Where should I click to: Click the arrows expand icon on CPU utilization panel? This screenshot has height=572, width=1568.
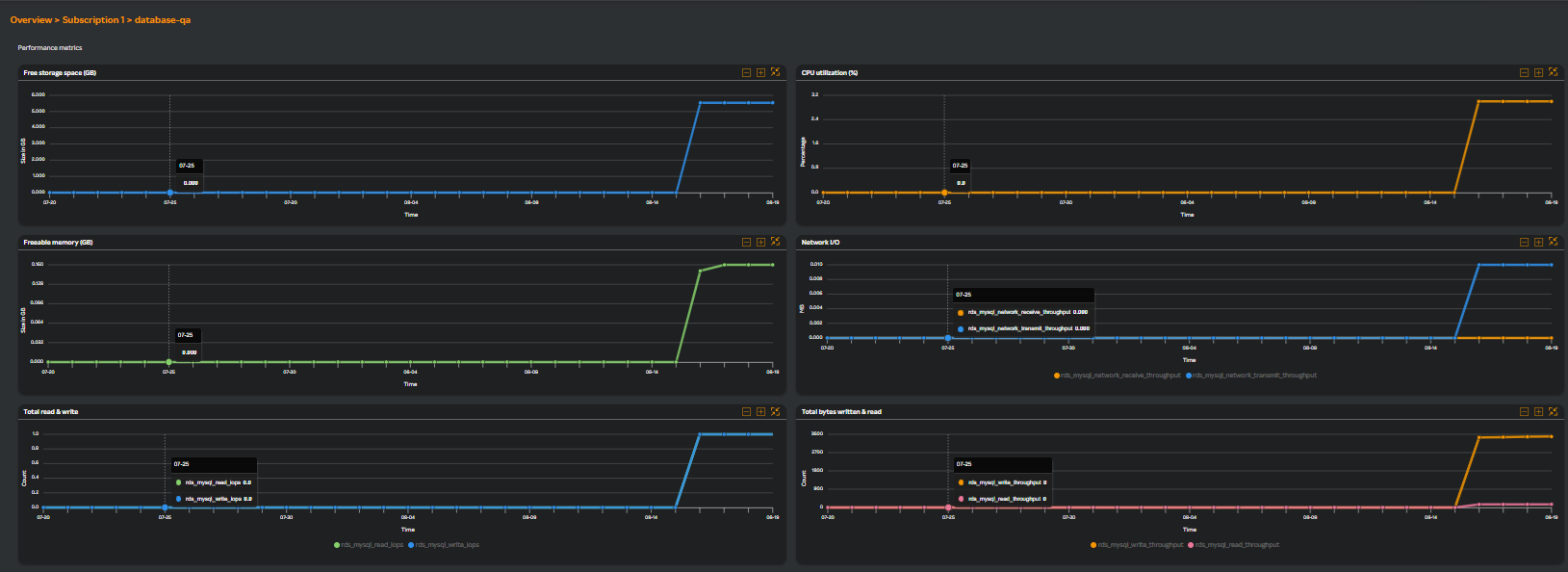pyautogui.click(x=1553, y=72)
